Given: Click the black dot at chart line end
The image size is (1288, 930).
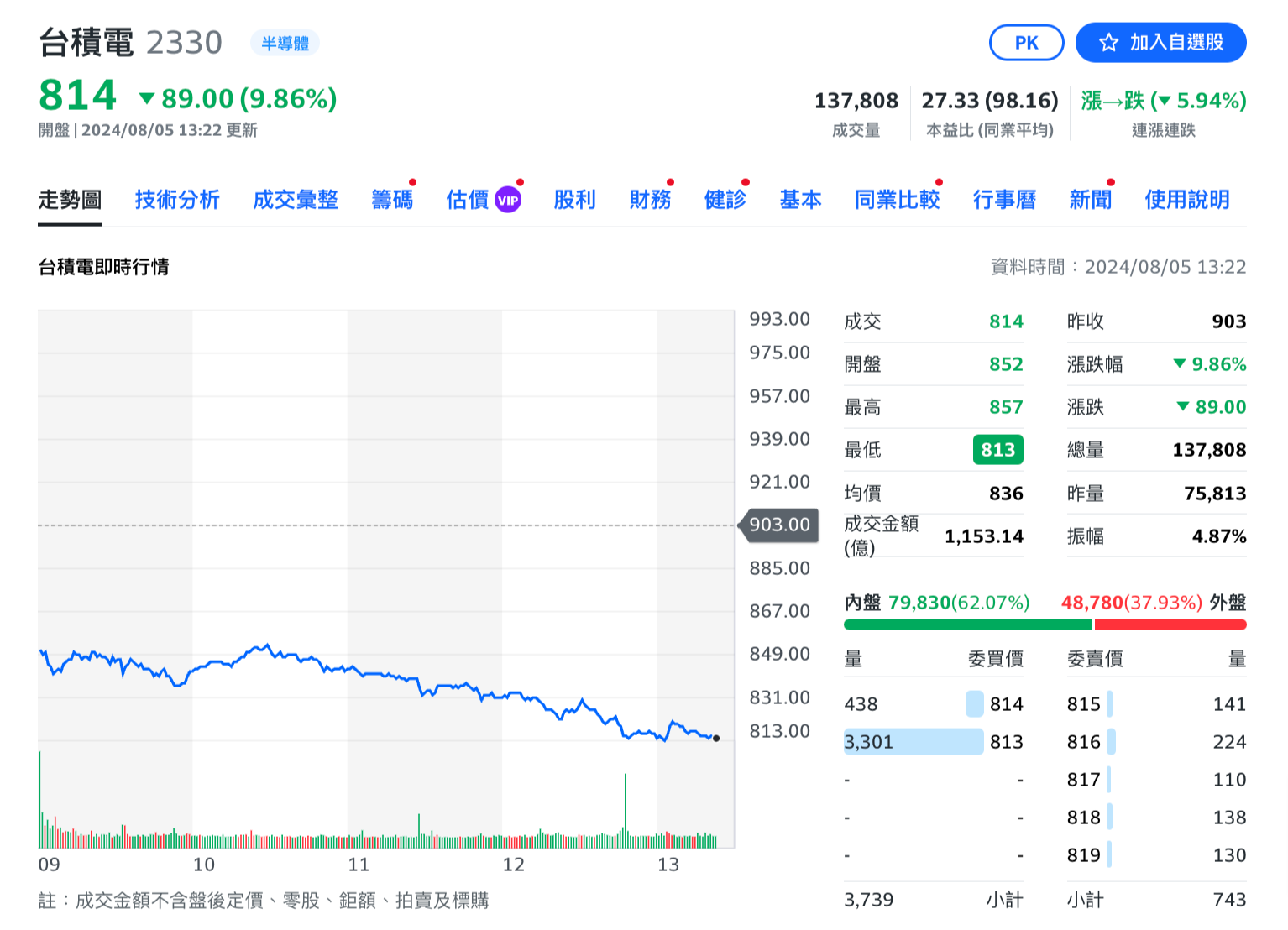Looking at the screenshot, I should 715,739.
